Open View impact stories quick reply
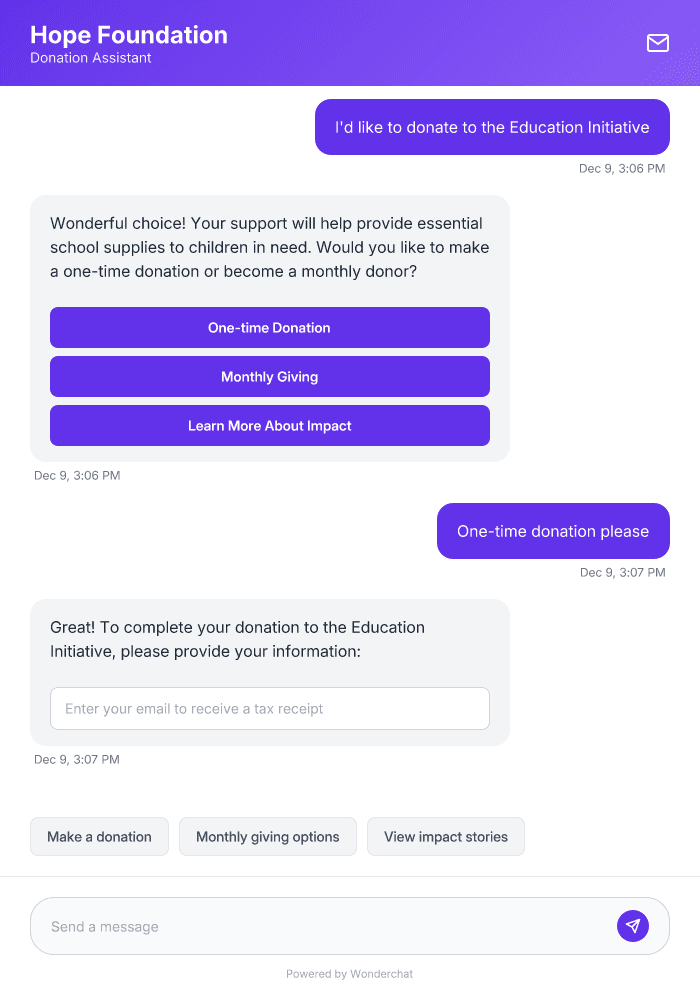Image resolution: width=700 pixels, height=1000 pixels. 445,836
